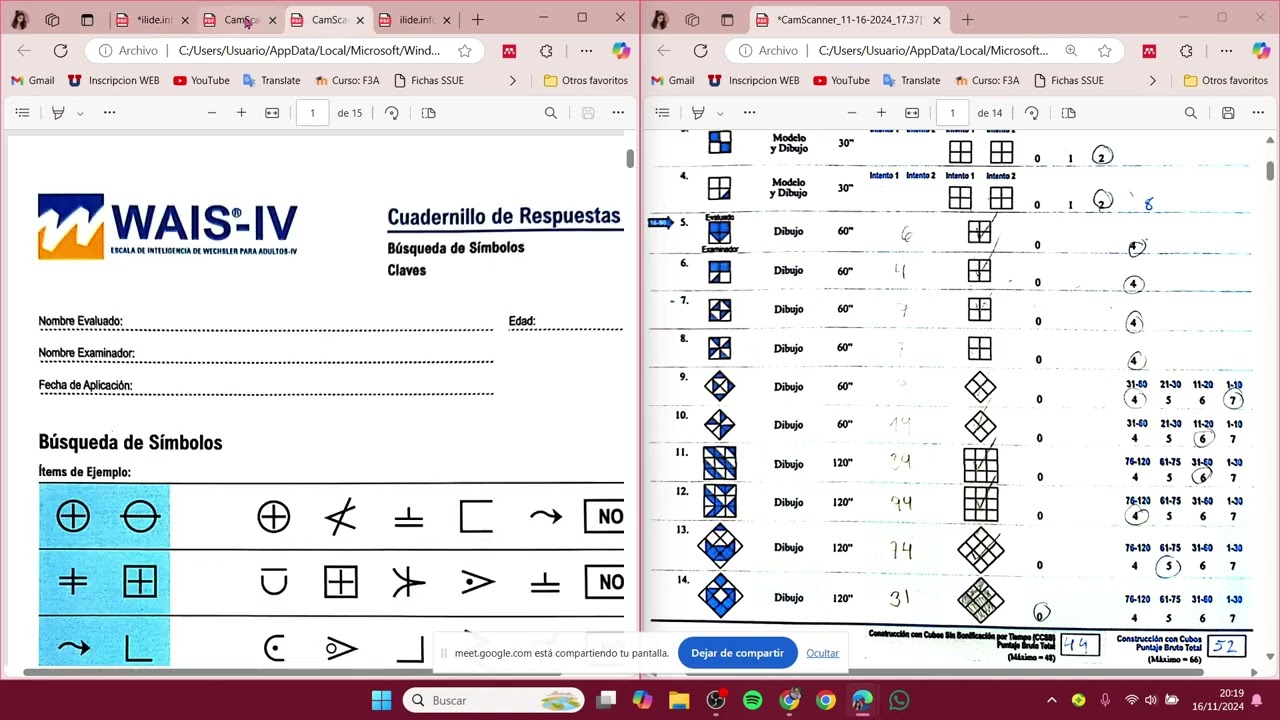Search inside the right PDF document
1280x720 pixels.
[x=1191, y=113]
